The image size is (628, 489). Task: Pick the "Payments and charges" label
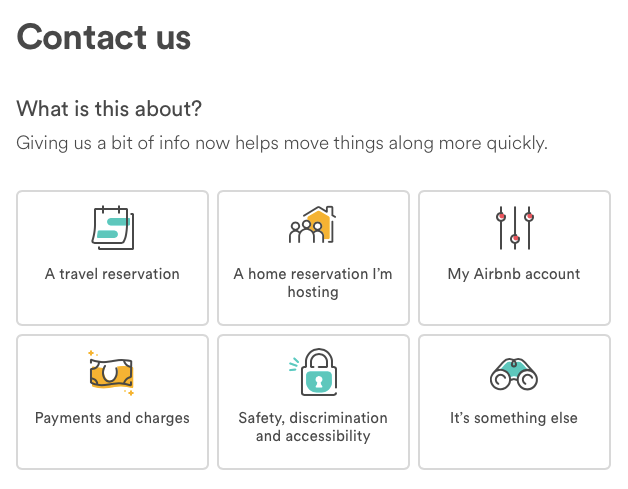[113, 417]
